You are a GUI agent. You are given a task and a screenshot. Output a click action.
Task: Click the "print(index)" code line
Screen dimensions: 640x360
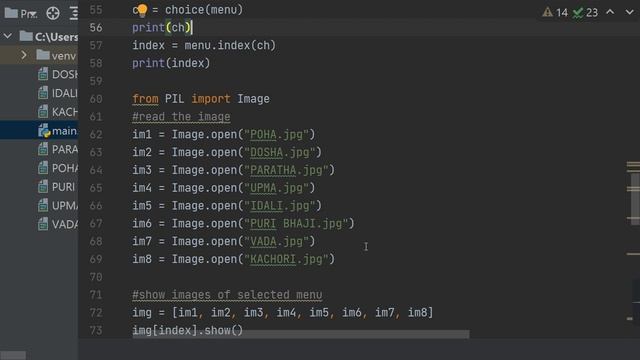(x=171, y=63)
